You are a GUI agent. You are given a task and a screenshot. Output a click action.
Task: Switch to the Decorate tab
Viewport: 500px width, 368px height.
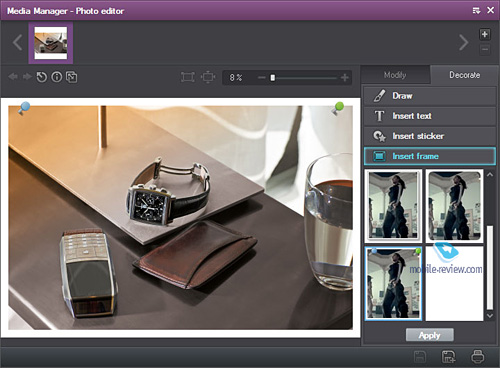point(465,75)
